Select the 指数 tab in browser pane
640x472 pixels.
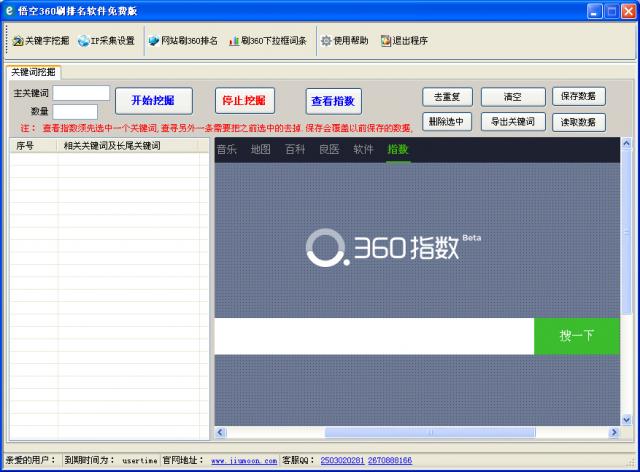pyautogui.click(x=398, y=149)
